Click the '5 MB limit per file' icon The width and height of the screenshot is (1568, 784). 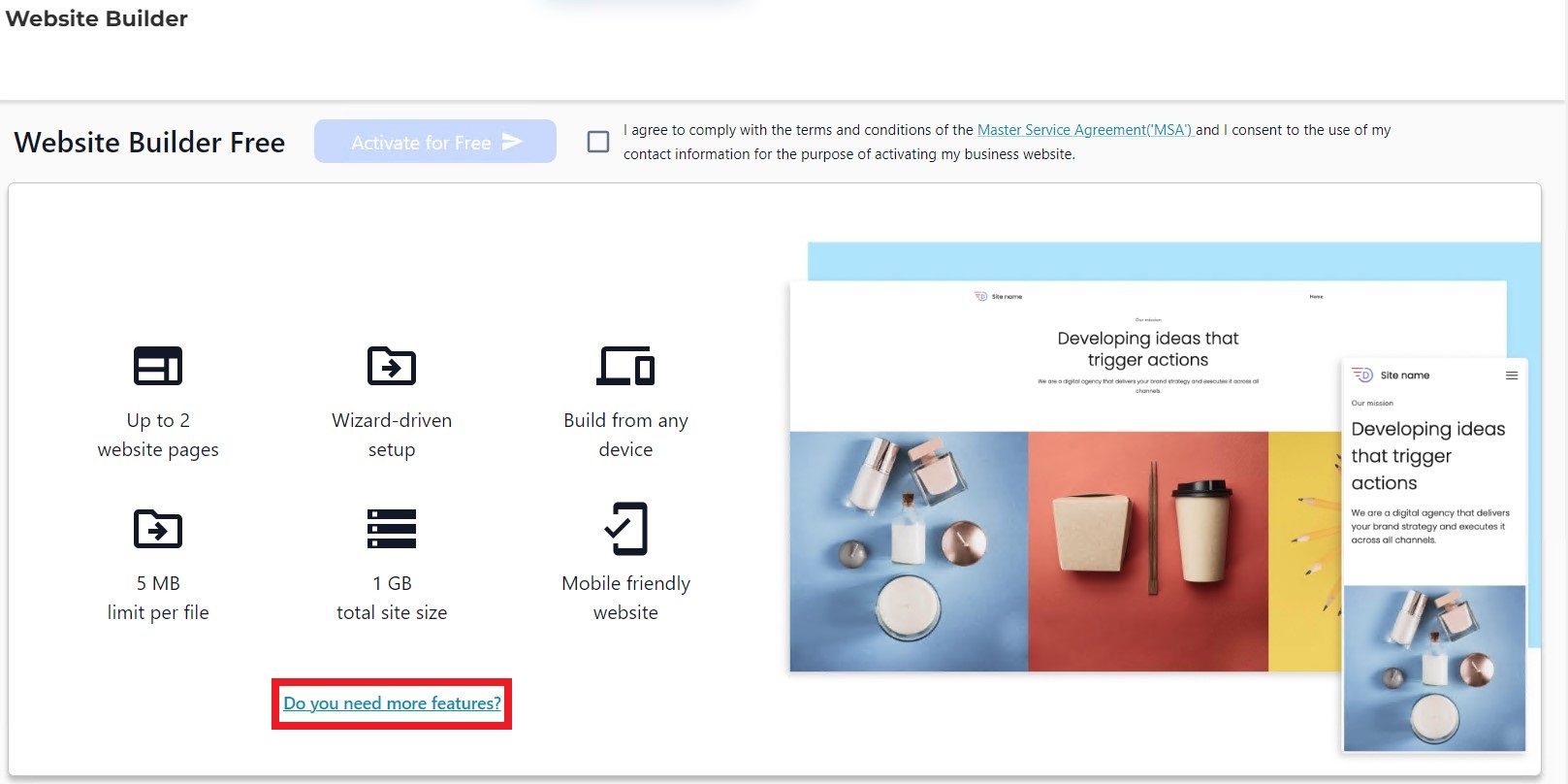click(157, 529)
